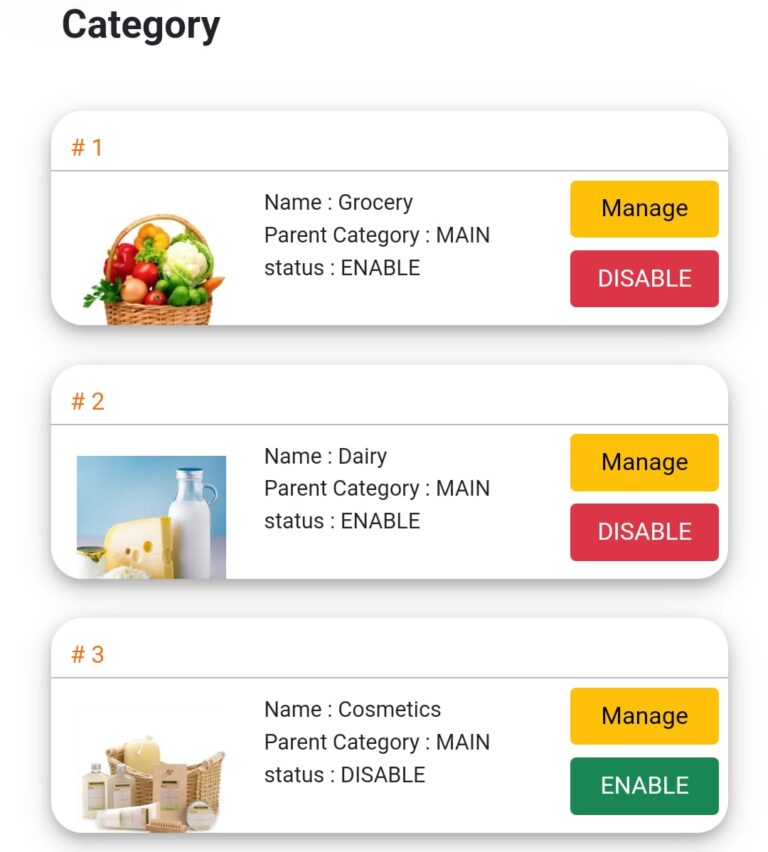Select the Name : Cosmetics text

point(352,709)
